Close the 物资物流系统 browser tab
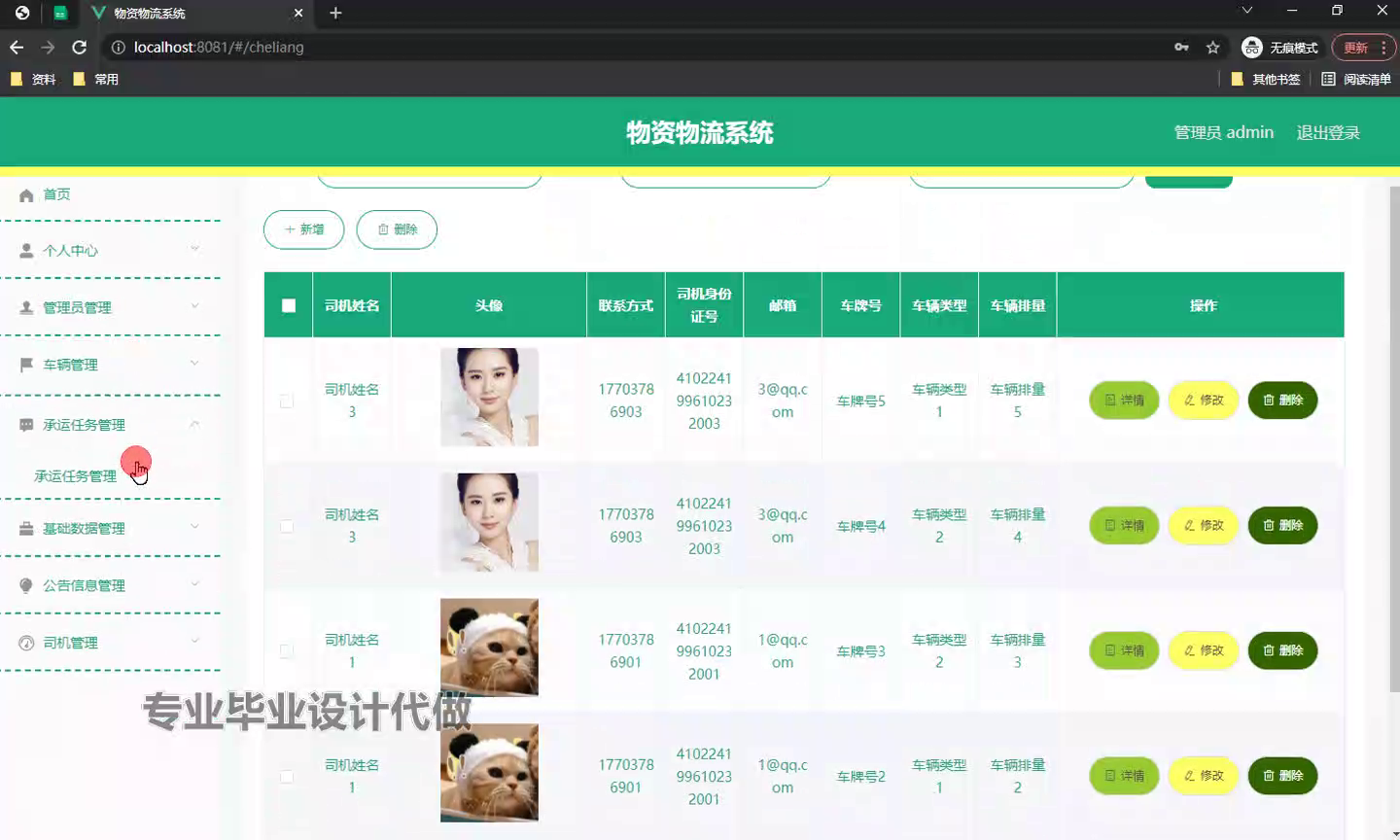 coord(298,13)
